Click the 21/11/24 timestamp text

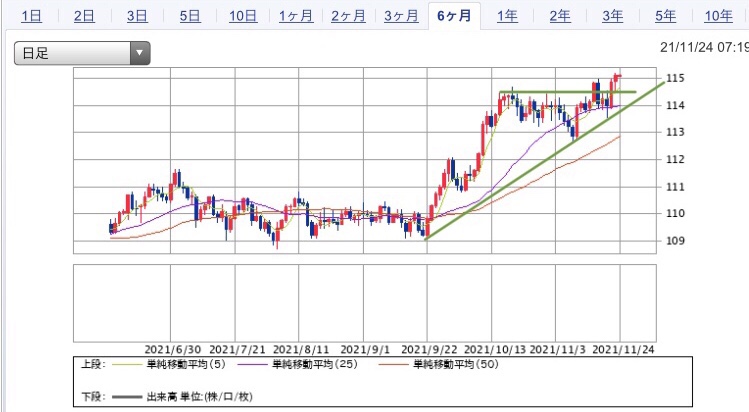coord(705,47)
